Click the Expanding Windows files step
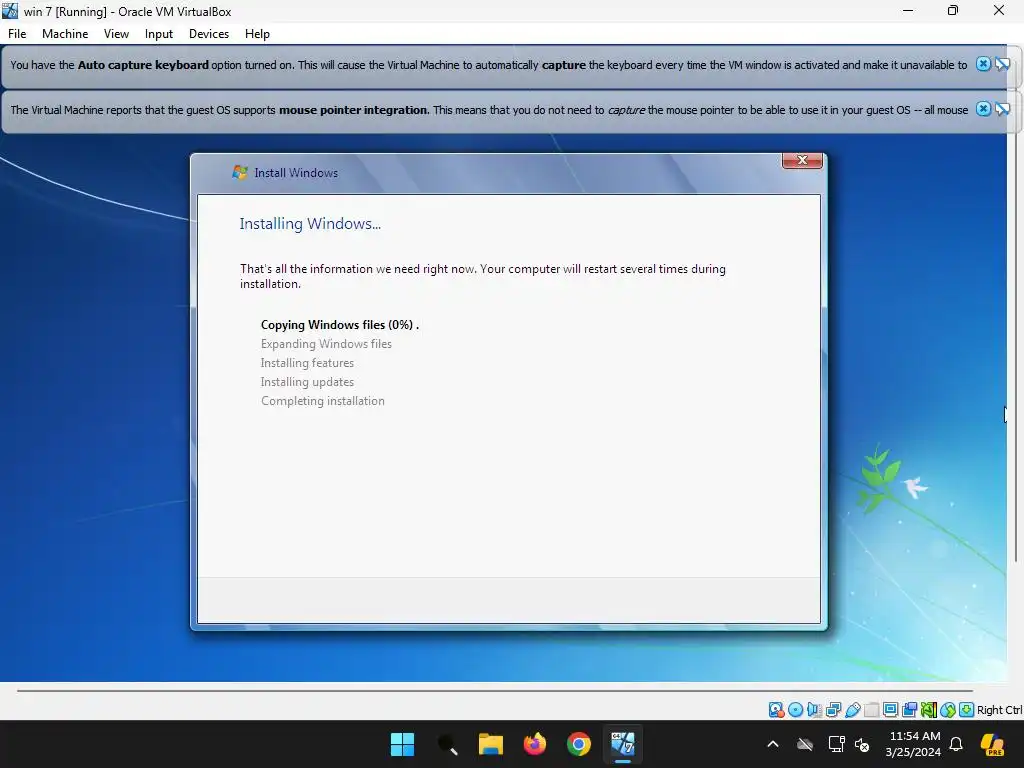 click(326, 344)
